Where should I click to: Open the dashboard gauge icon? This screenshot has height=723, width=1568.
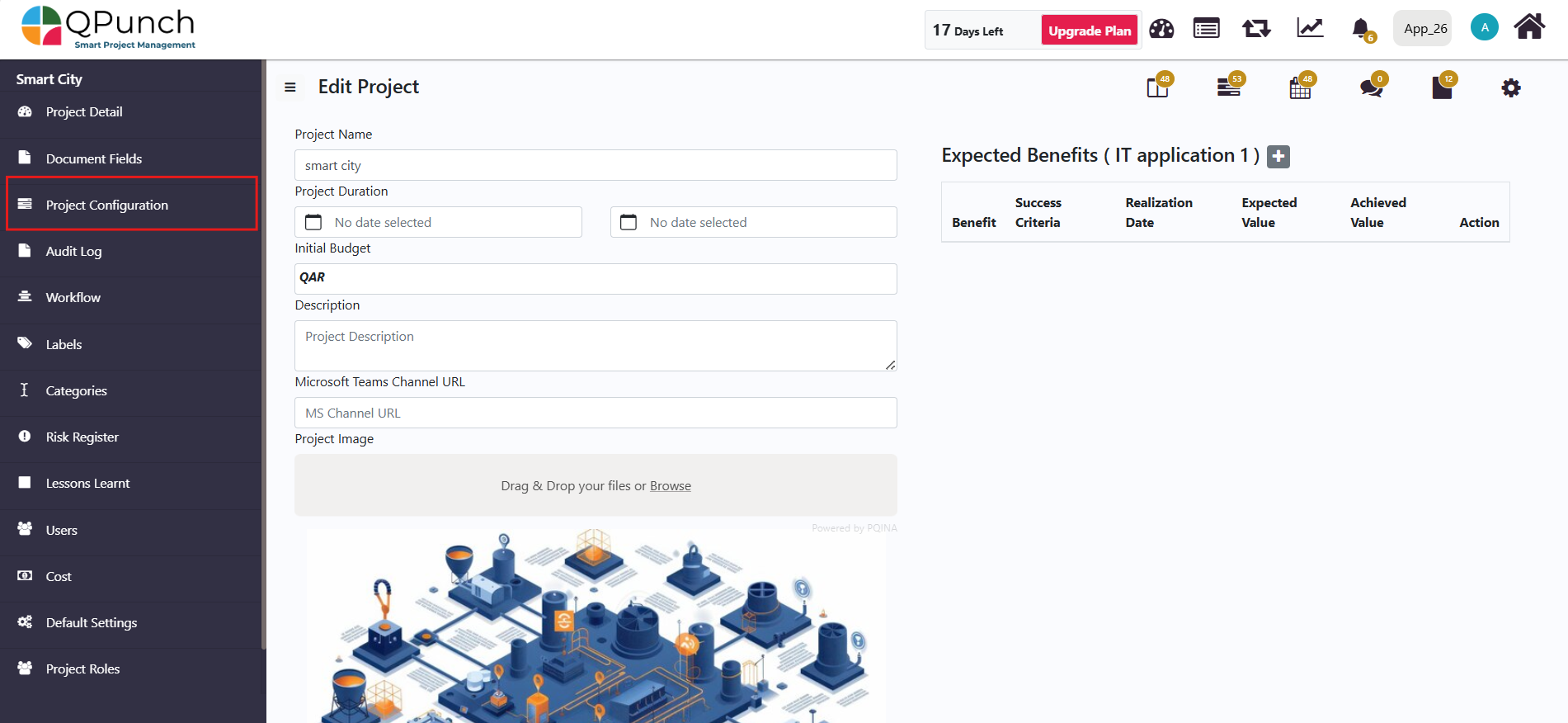[1161, 30]
